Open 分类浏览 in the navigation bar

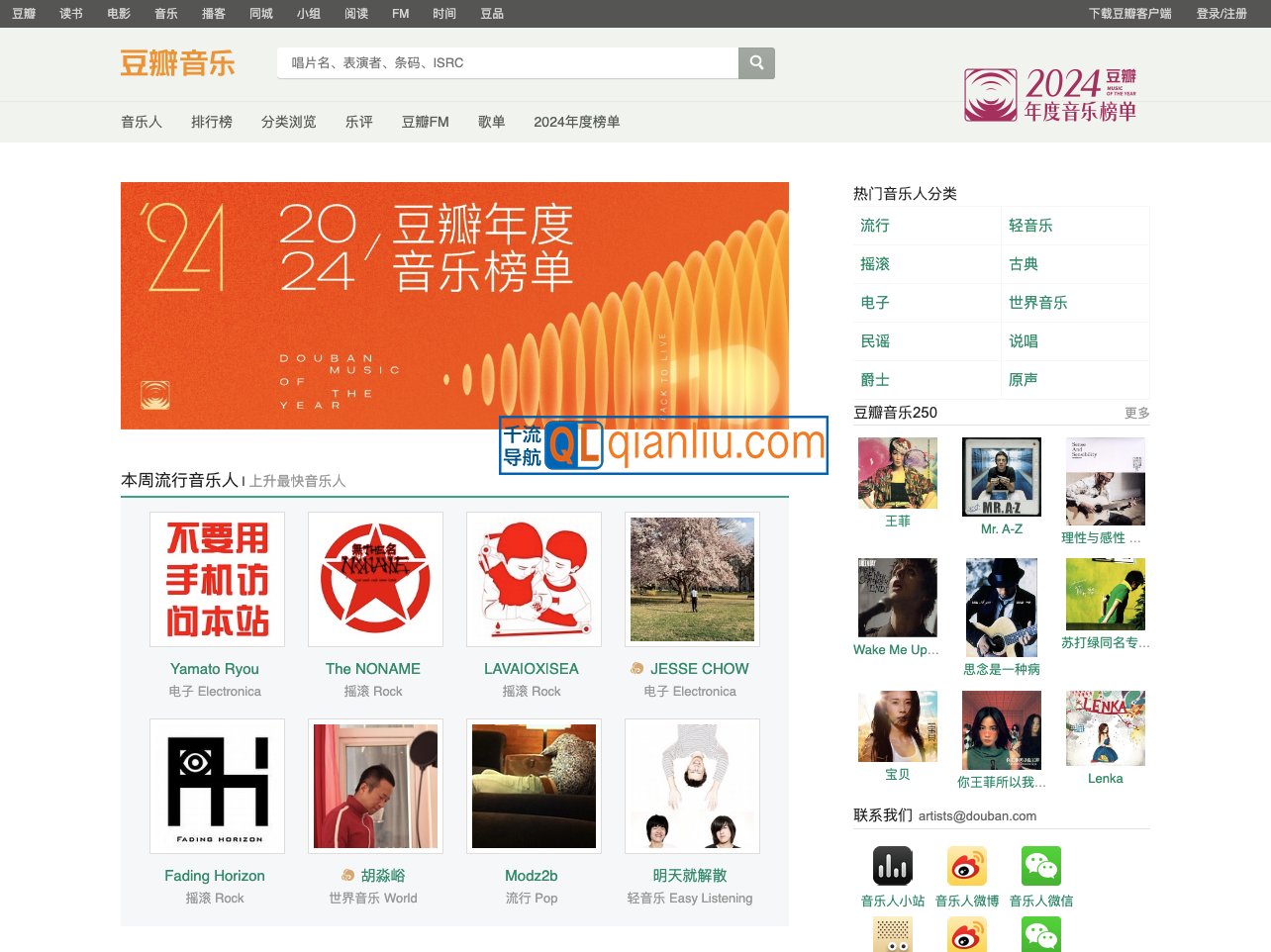(288, 122)
